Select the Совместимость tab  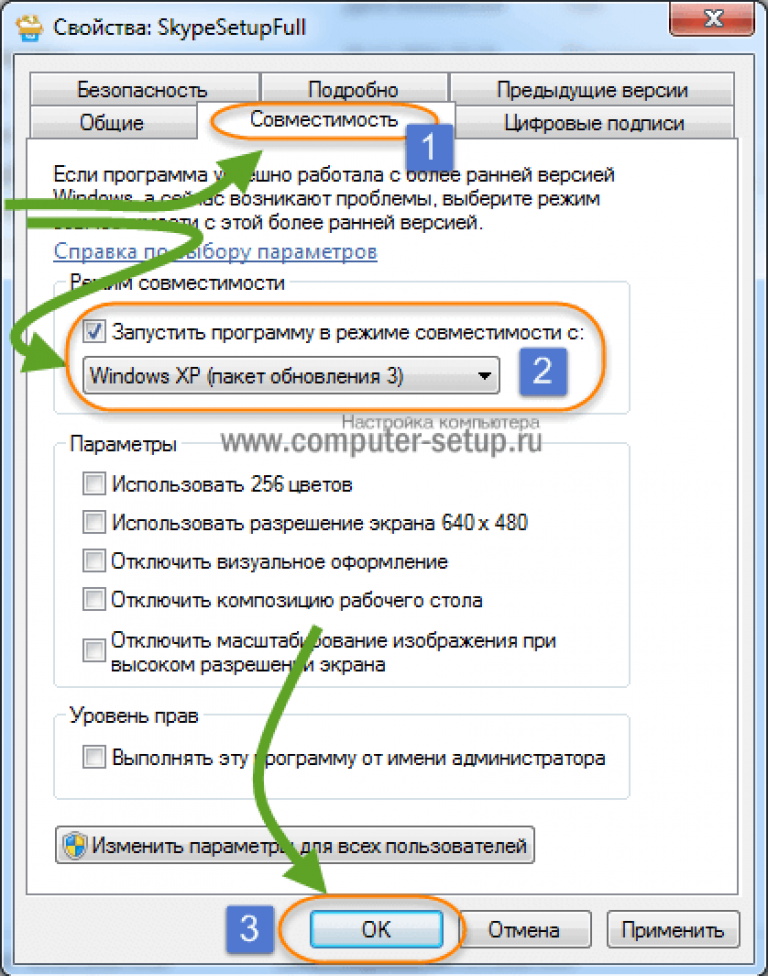(x=324, y=120)
